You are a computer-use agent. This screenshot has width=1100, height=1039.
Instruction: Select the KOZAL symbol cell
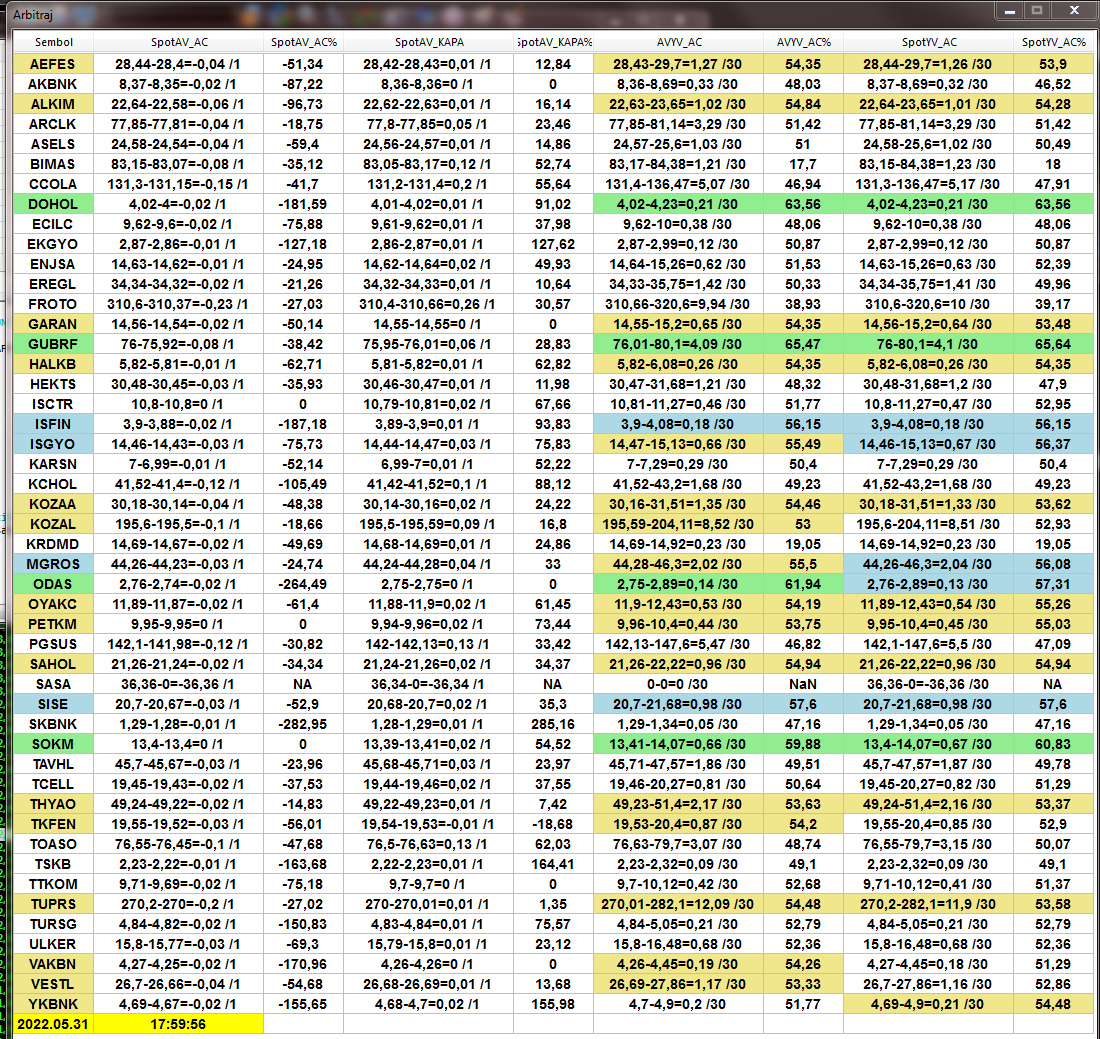[x=53, y=524]
